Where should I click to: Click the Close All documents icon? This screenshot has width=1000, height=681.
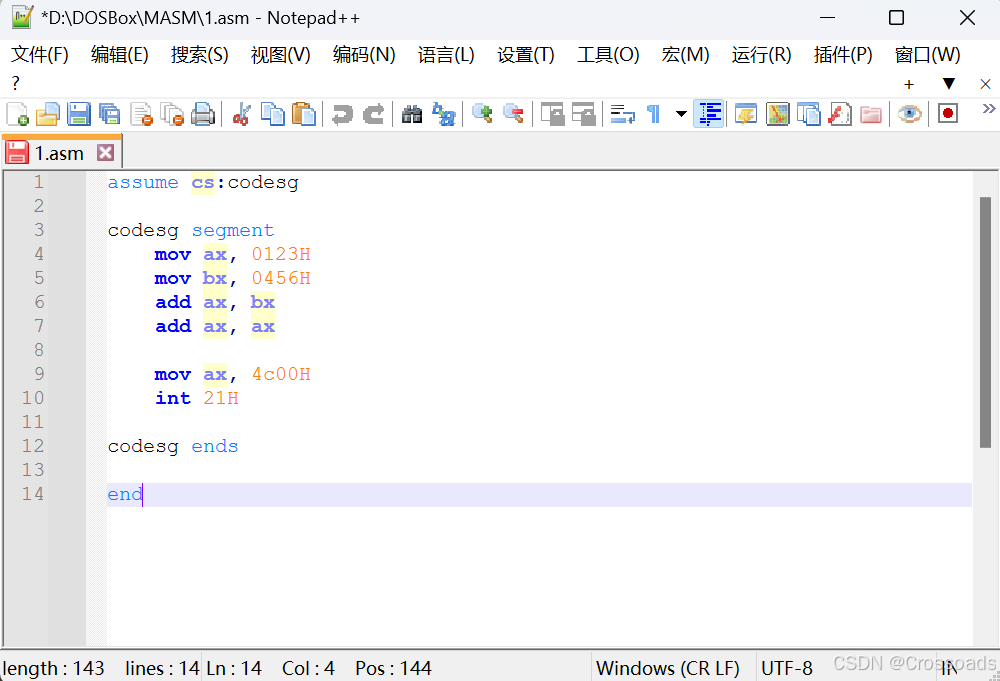pos(172,114)
